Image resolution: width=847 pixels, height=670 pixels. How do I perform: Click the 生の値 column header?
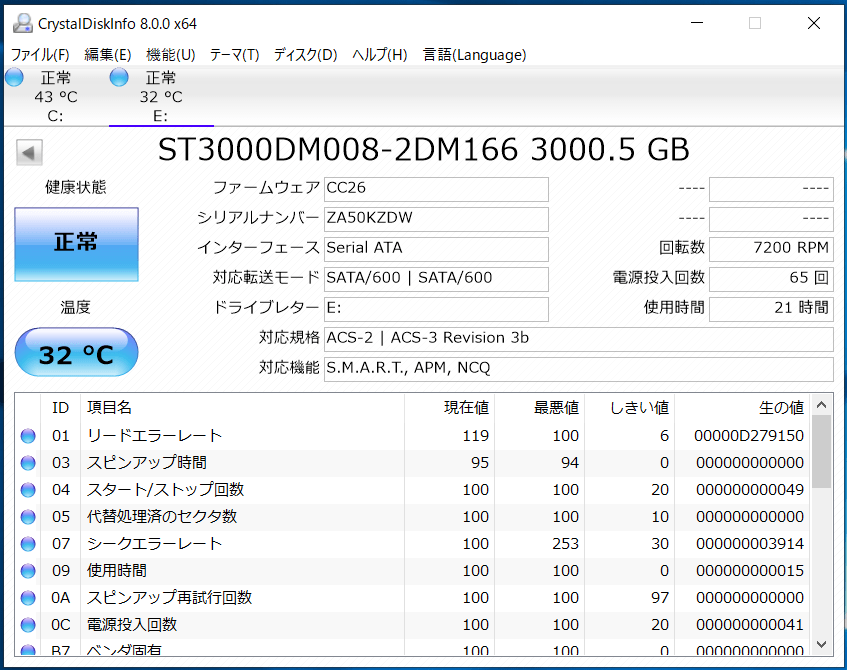pos(742,408)
